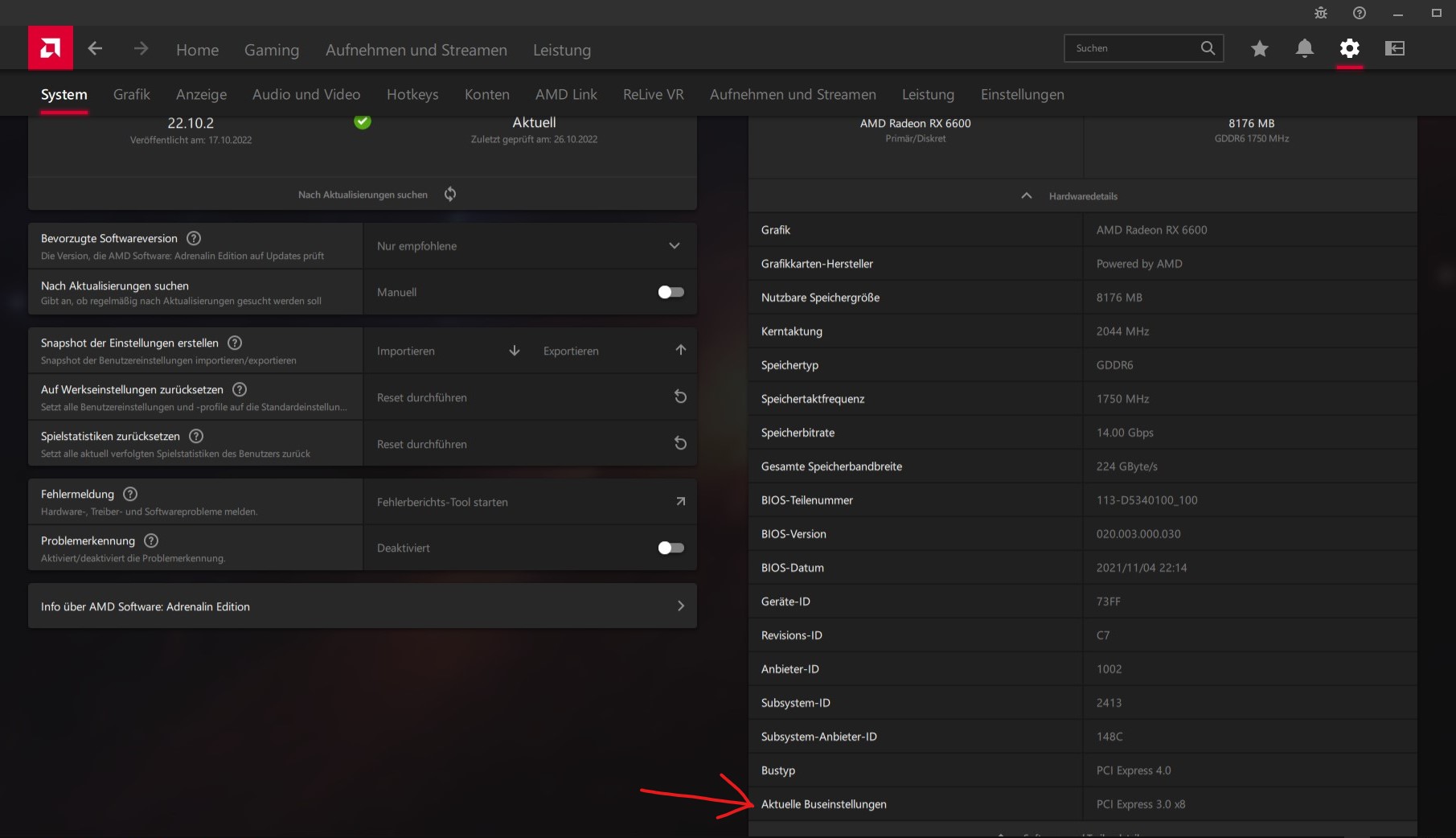This screenshot has height=838, width=1456.
Task: Select the Speicherbitrate value 14.00 Gbps
Action: pos(1125,433)
